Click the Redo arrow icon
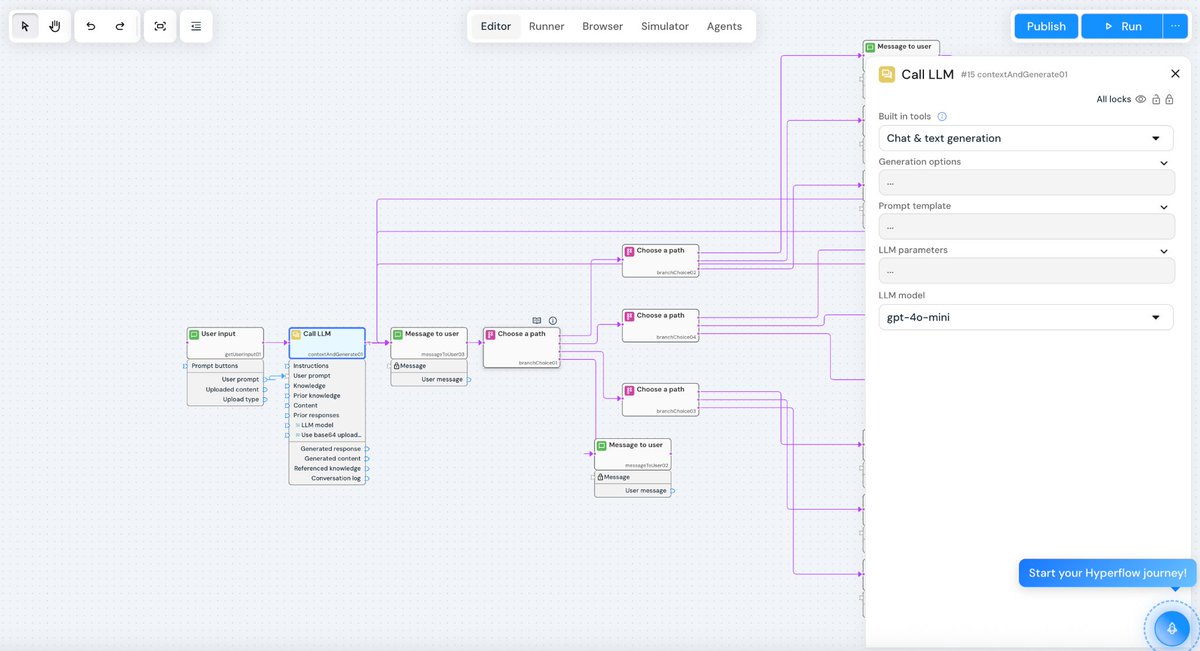 coord(119,25)
